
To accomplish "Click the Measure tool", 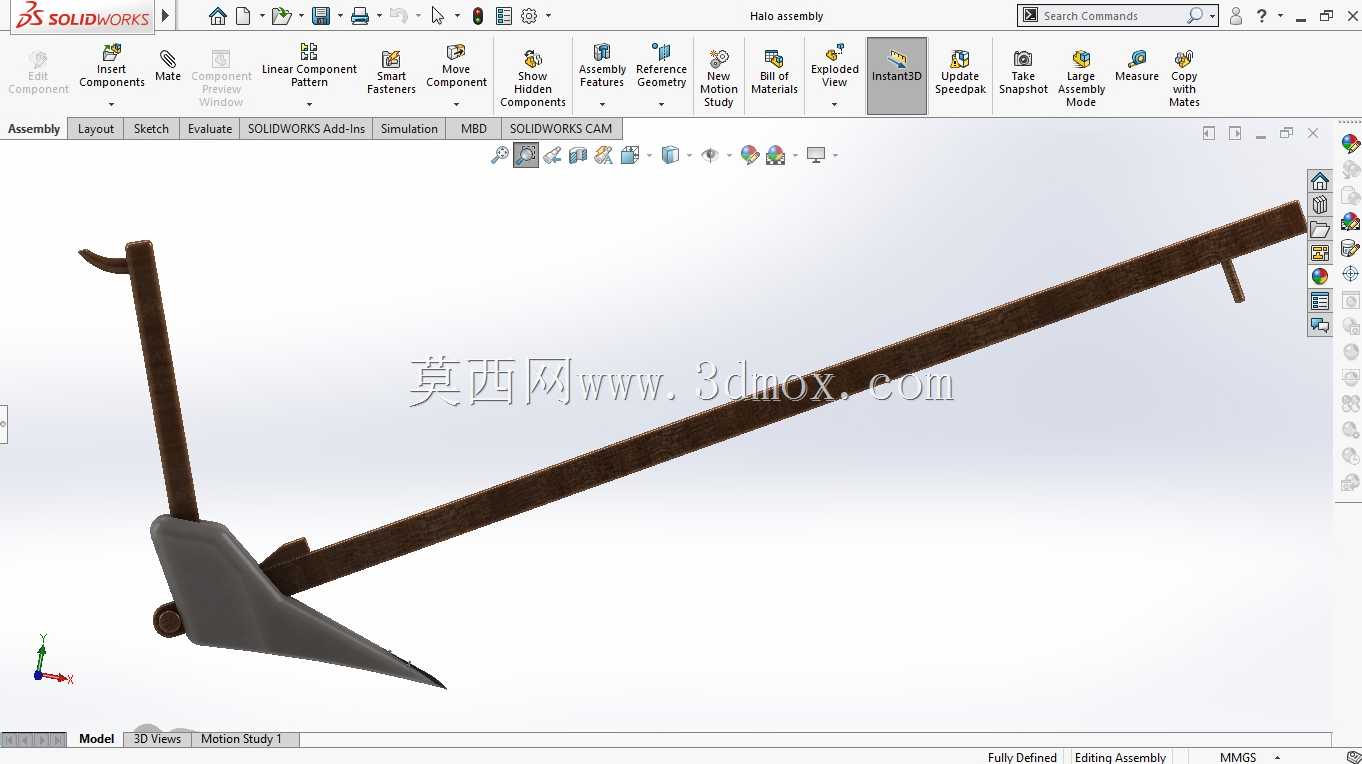I will tap(1137, 66).
